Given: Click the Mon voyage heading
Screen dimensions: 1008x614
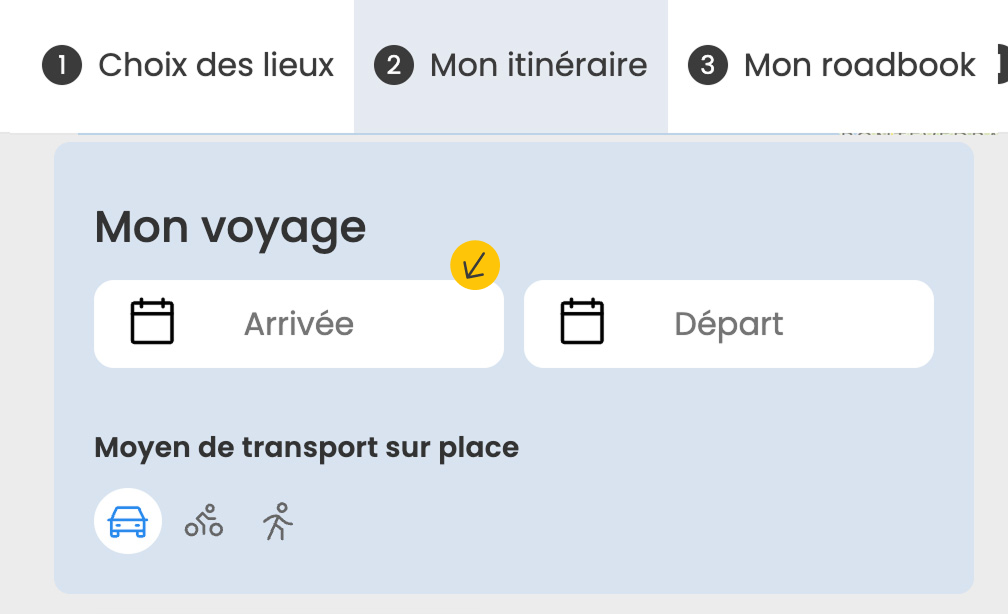Looking at the screenshot, I should click(229, 227).
